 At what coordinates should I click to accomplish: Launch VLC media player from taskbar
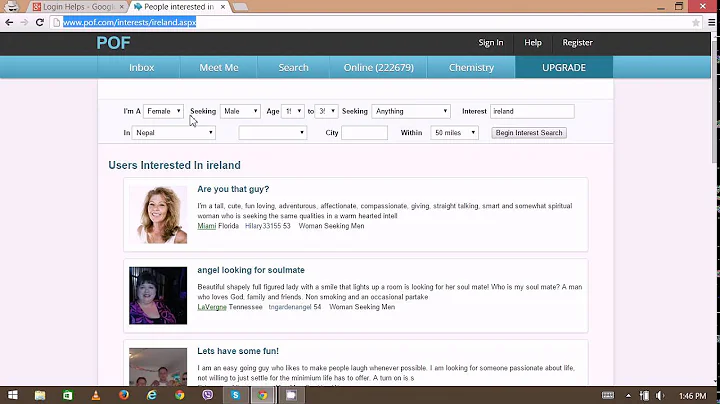click(x=96, y=395)
